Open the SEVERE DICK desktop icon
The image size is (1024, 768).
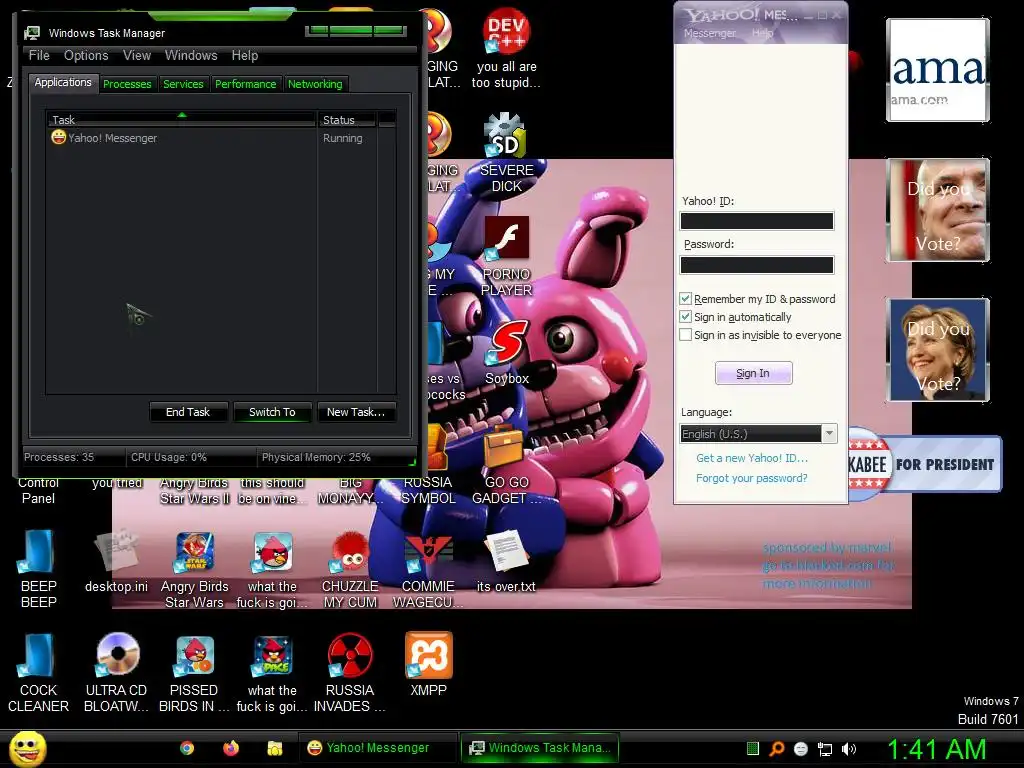tap(506, 136)
